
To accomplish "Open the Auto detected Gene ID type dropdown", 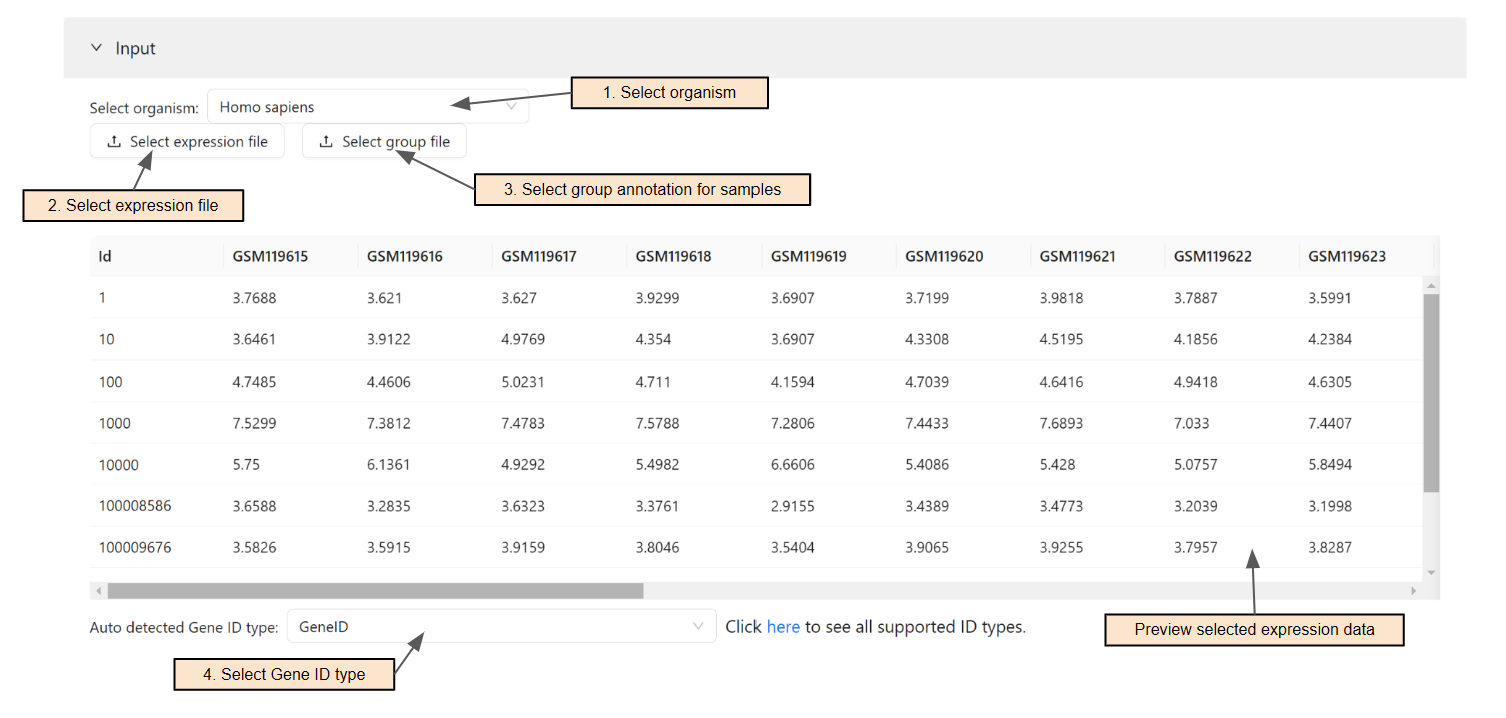I will pos(500,626).
